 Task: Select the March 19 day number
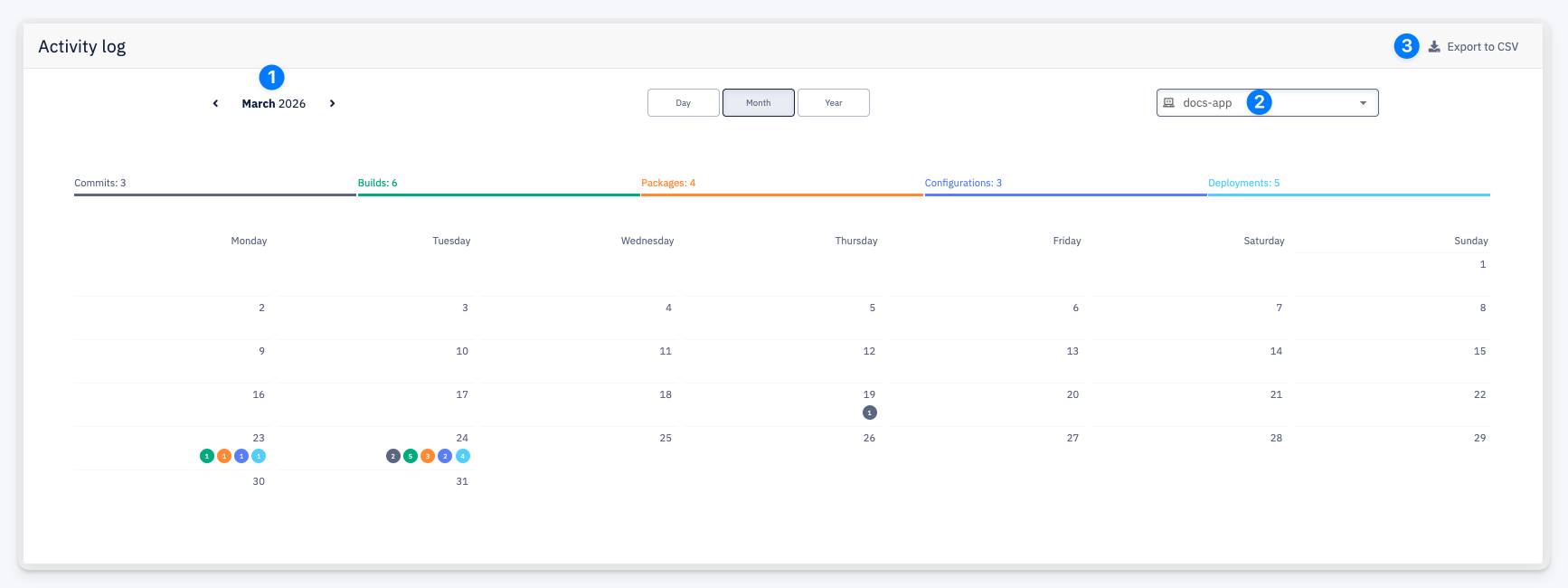(x=869, y=394)
